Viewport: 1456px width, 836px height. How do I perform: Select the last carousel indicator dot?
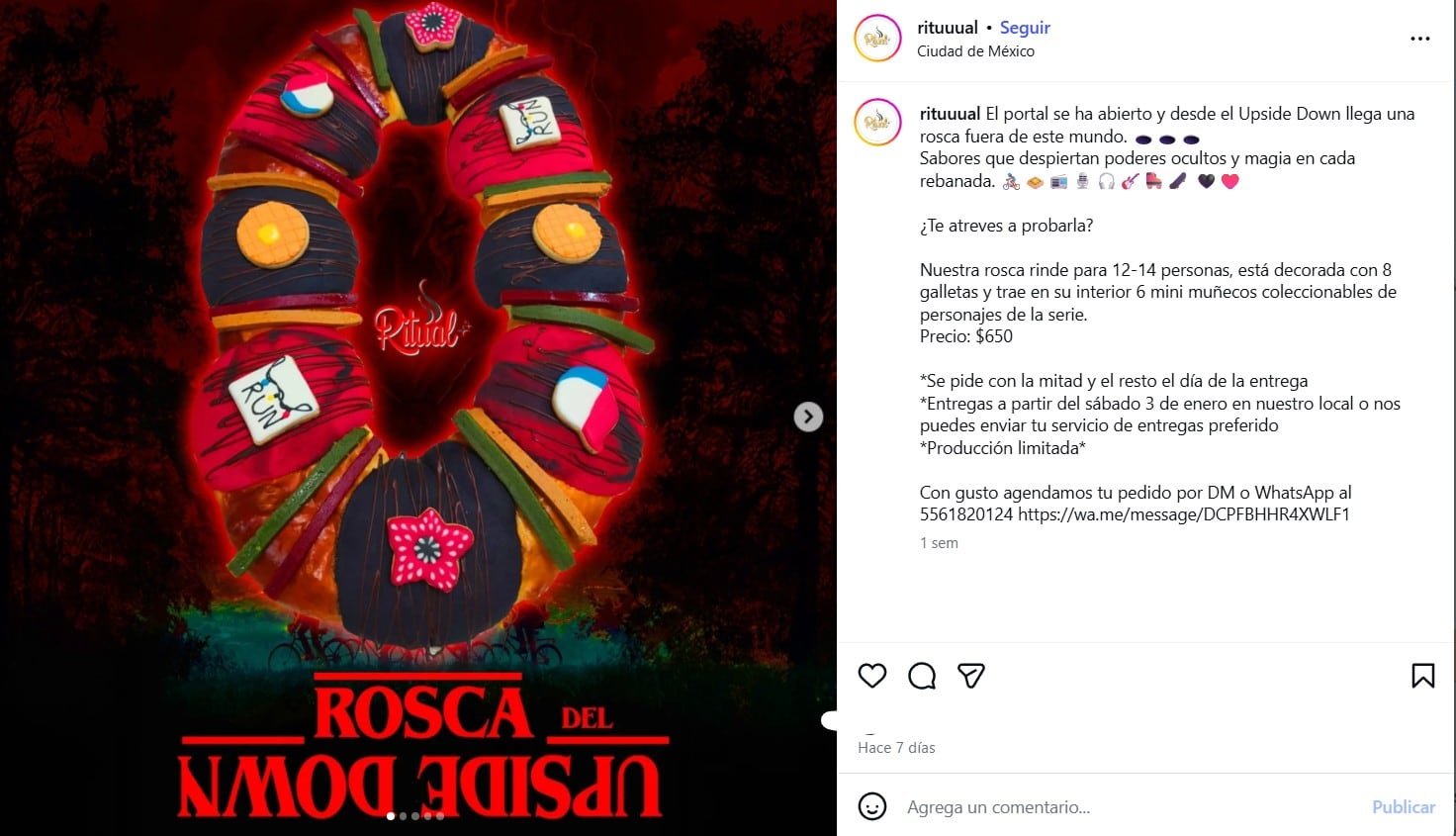click(440, 816)
